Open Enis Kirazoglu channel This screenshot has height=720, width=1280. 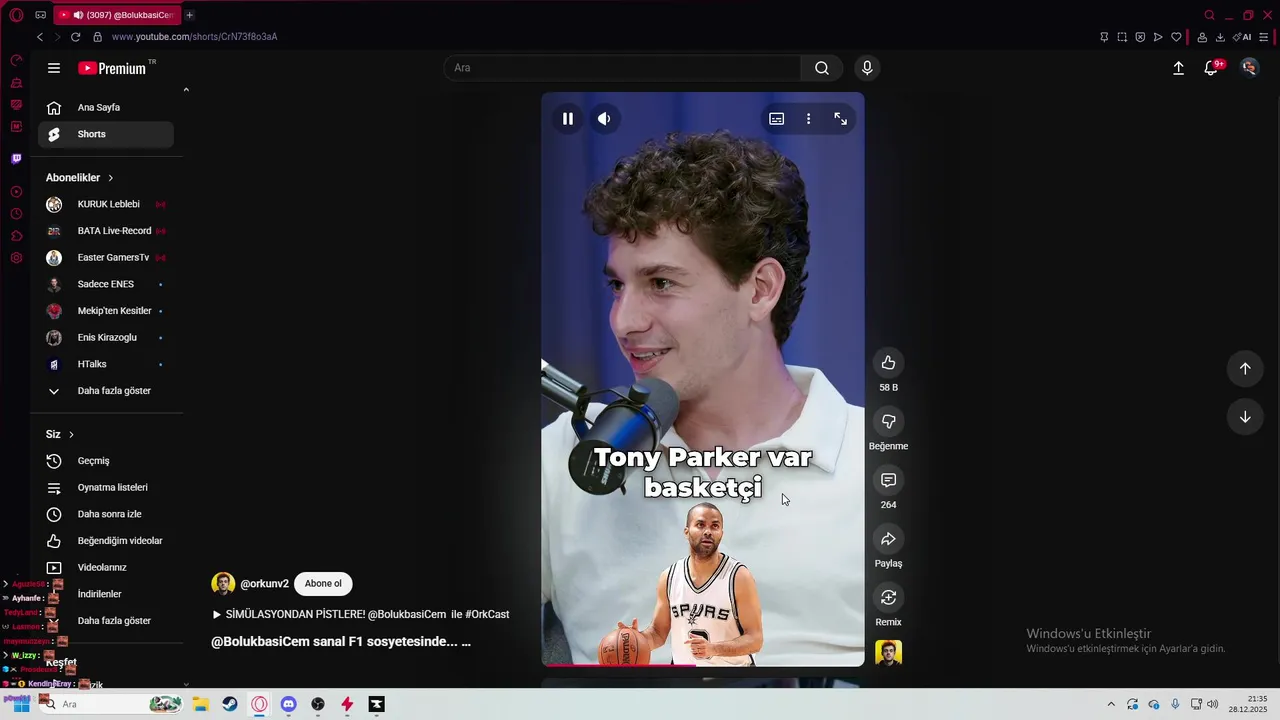click(106, 338)
